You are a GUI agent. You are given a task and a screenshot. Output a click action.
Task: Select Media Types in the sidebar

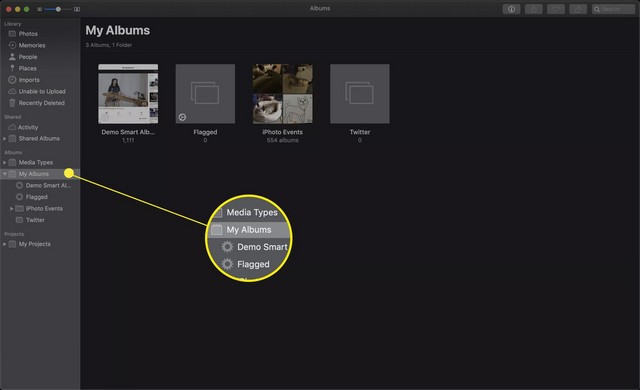[40, 162]
